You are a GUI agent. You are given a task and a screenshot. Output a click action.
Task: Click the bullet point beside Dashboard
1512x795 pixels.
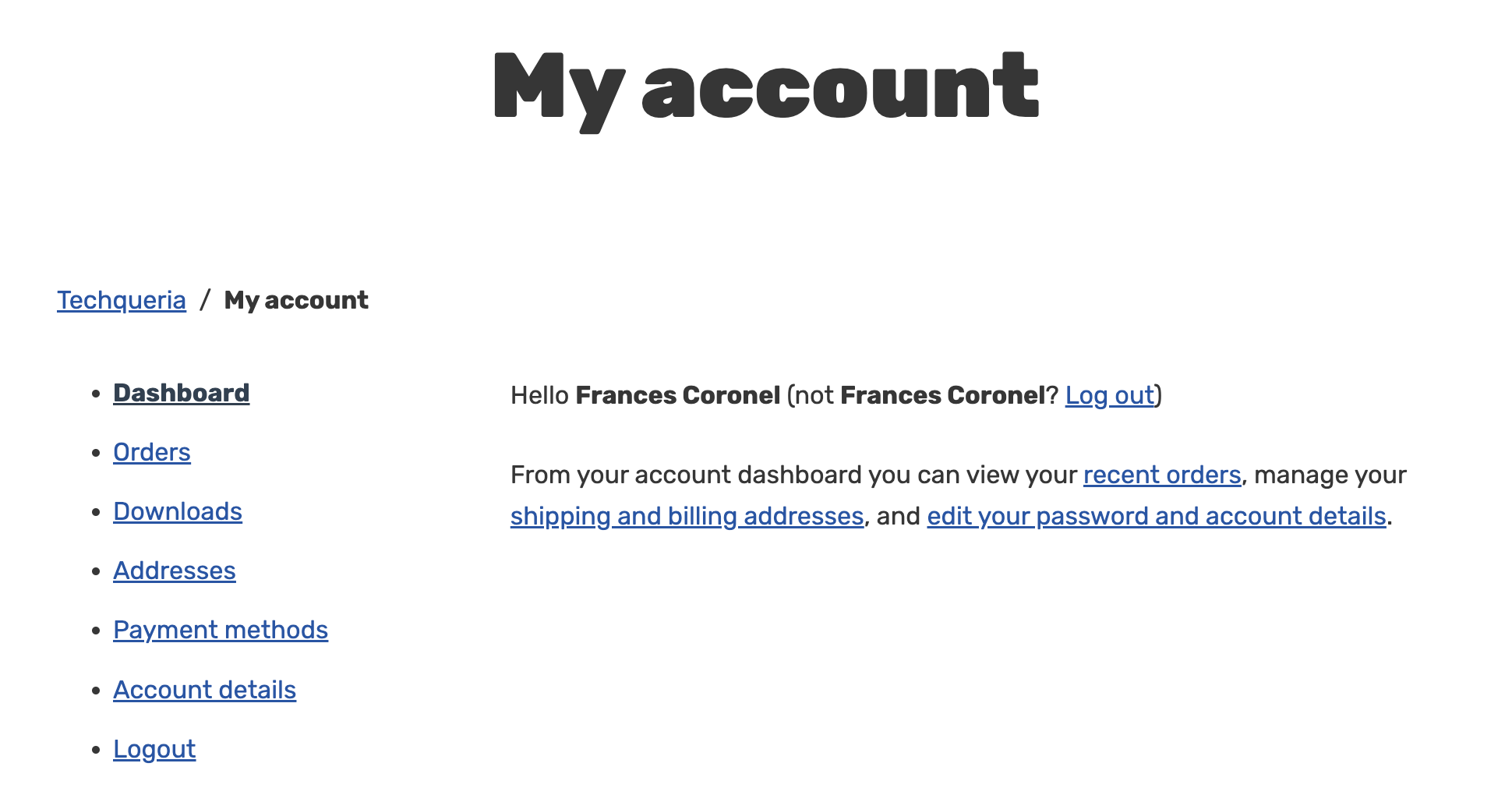click(x=96, y=394)
